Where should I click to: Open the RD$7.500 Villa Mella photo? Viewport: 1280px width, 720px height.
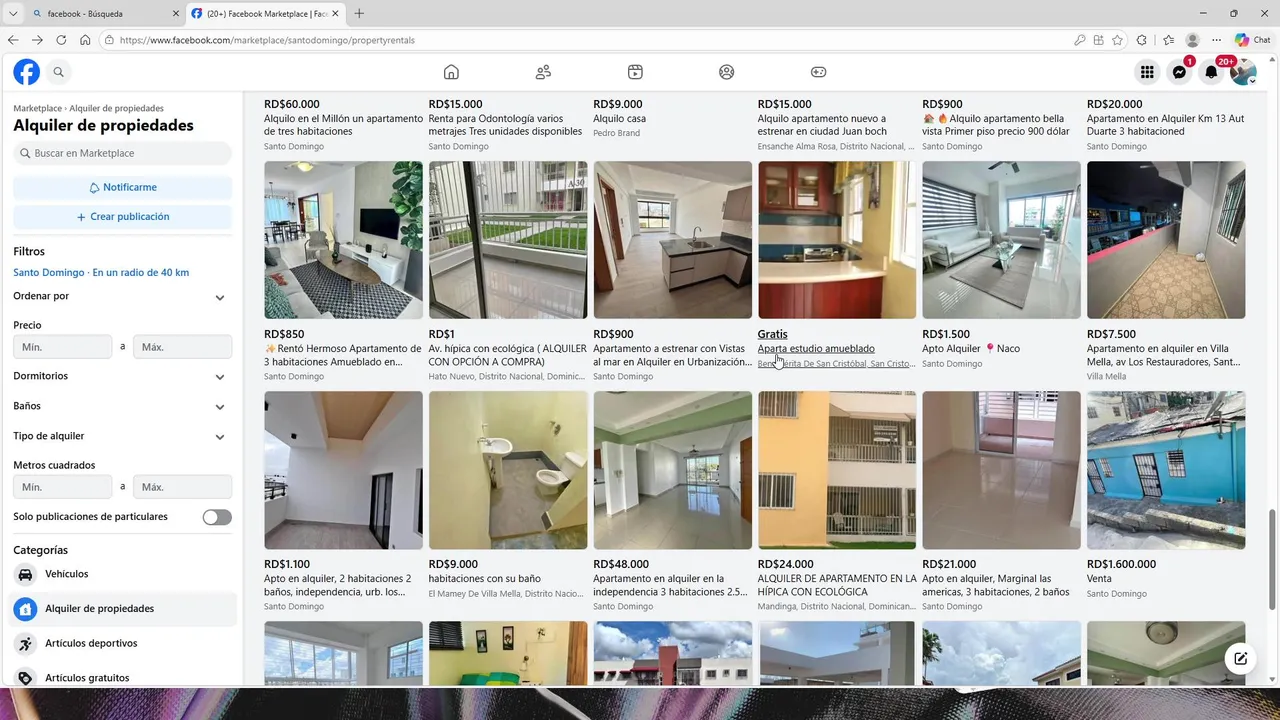point(1166,240)
